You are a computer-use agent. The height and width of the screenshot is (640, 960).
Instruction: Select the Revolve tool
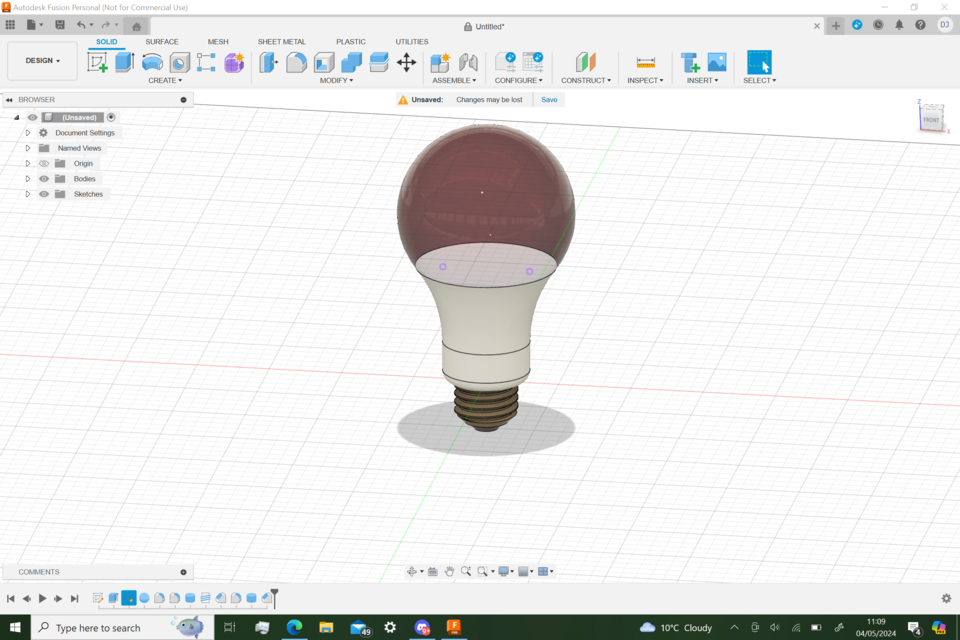coord(152,63)
